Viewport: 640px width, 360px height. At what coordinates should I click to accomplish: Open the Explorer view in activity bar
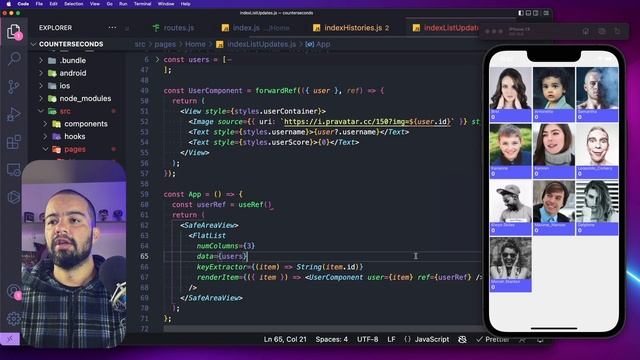(x=13, y=32)
